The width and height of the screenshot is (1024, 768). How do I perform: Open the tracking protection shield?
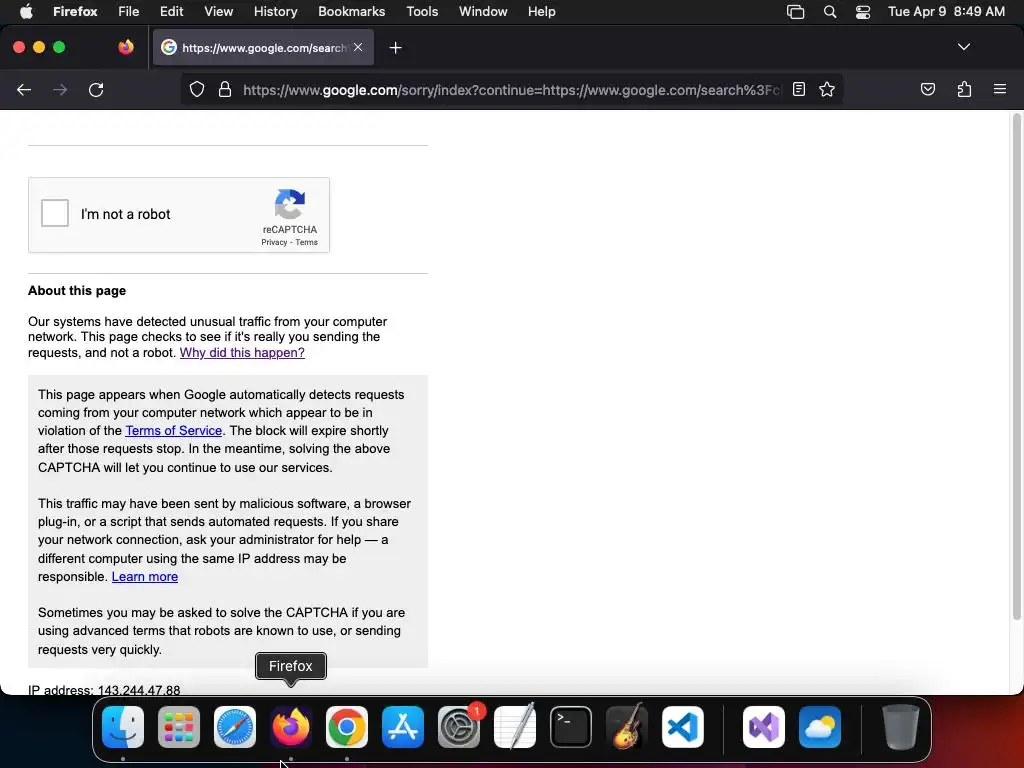tap(197, 89)
